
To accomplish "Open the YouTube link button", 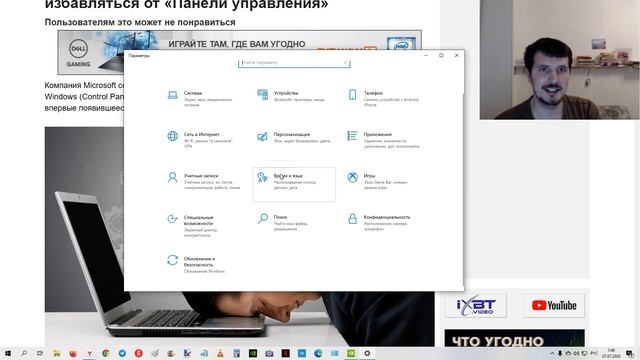I will coord(554,305).
